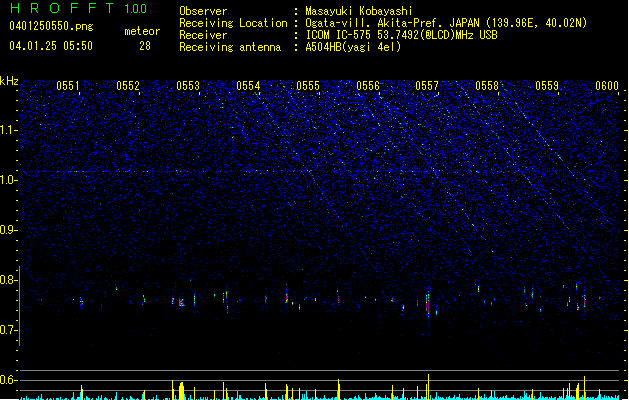Image resolution: width=629 pixels, height=400 pixels.
Task: Click the 0551 time marker
Action: point(68,86)
